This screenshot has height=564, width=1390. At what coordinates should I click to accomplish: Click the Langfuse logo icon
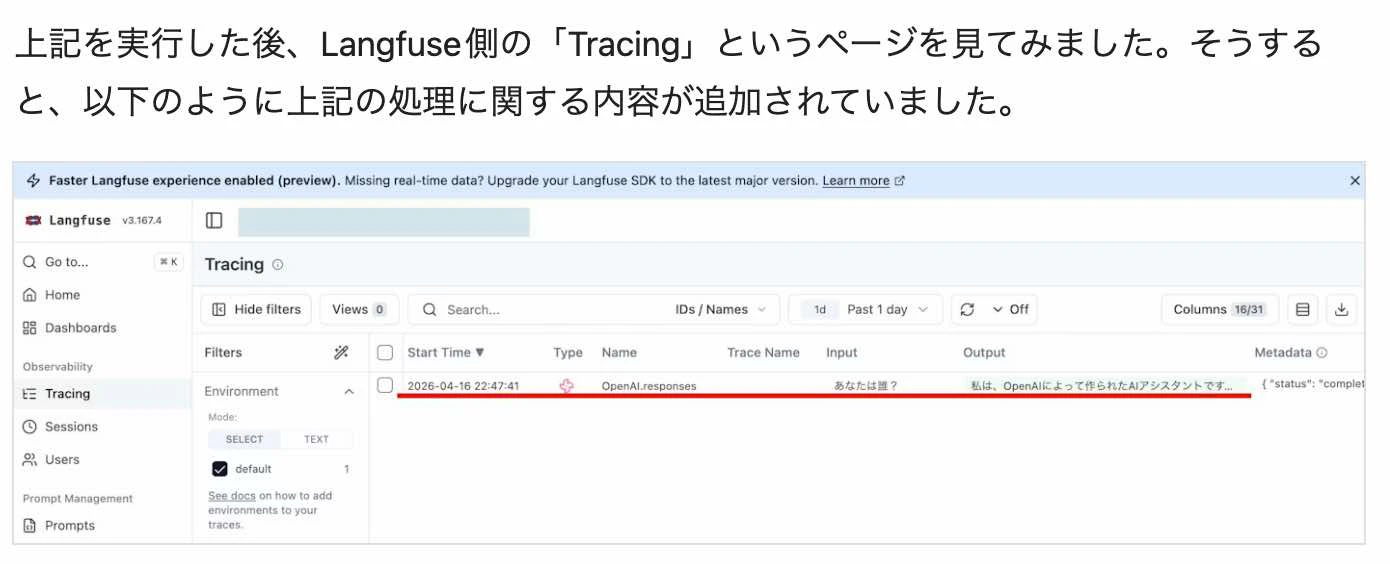(x=33, y=220)
